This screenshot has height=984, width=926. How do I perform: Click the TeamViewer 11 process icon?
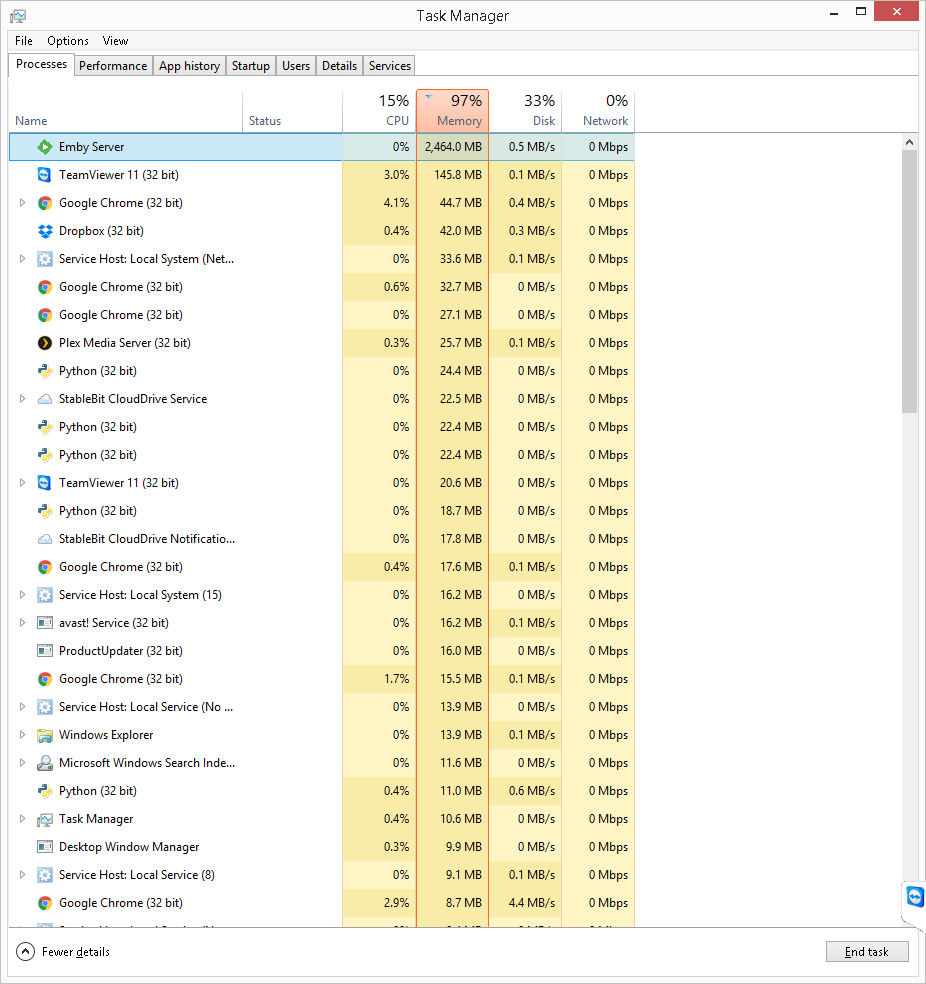45,174
